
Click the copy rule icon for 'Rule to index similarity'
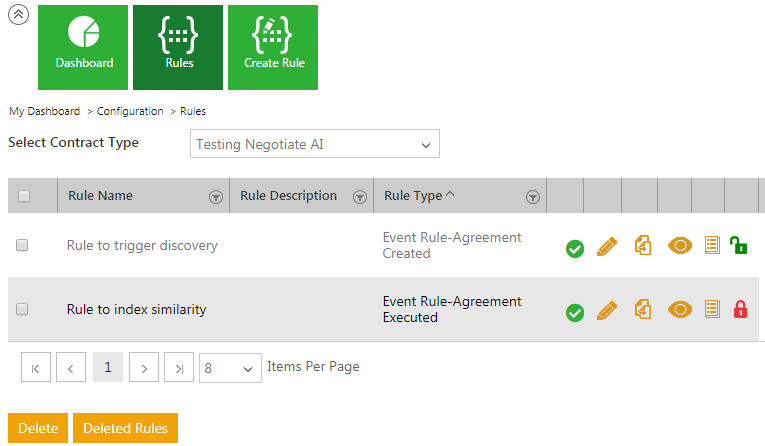[x=643, y=310]
